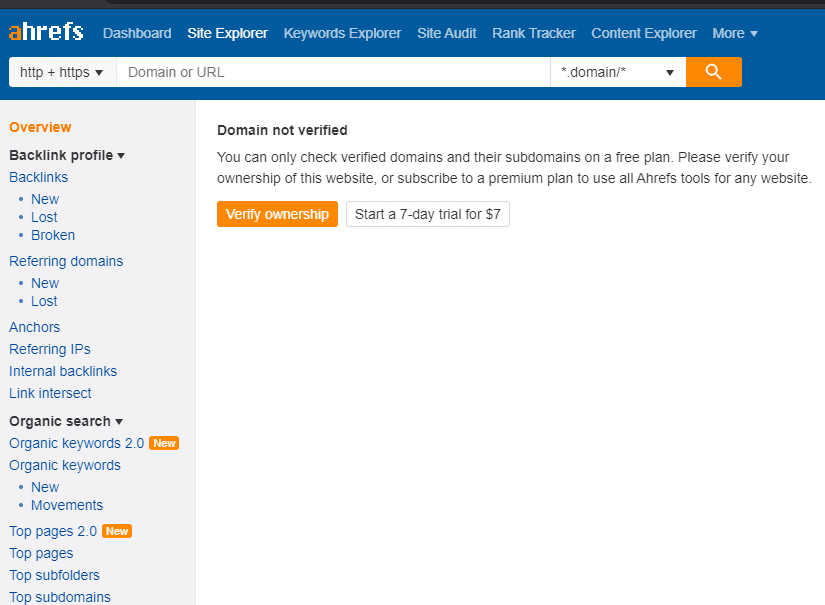825x605 pixels.
Task: Collapse the Backlink profile section
Action: click(x=67, y=155)
